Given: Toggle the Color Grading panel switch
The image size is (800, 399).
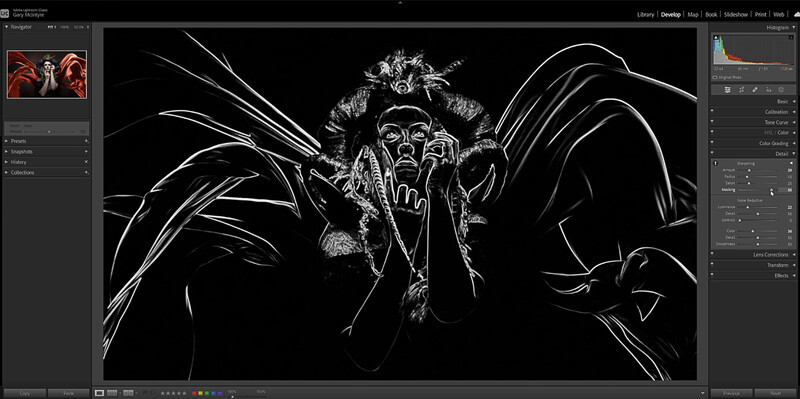Looking at the screenshot, I should tap(713, 143).
